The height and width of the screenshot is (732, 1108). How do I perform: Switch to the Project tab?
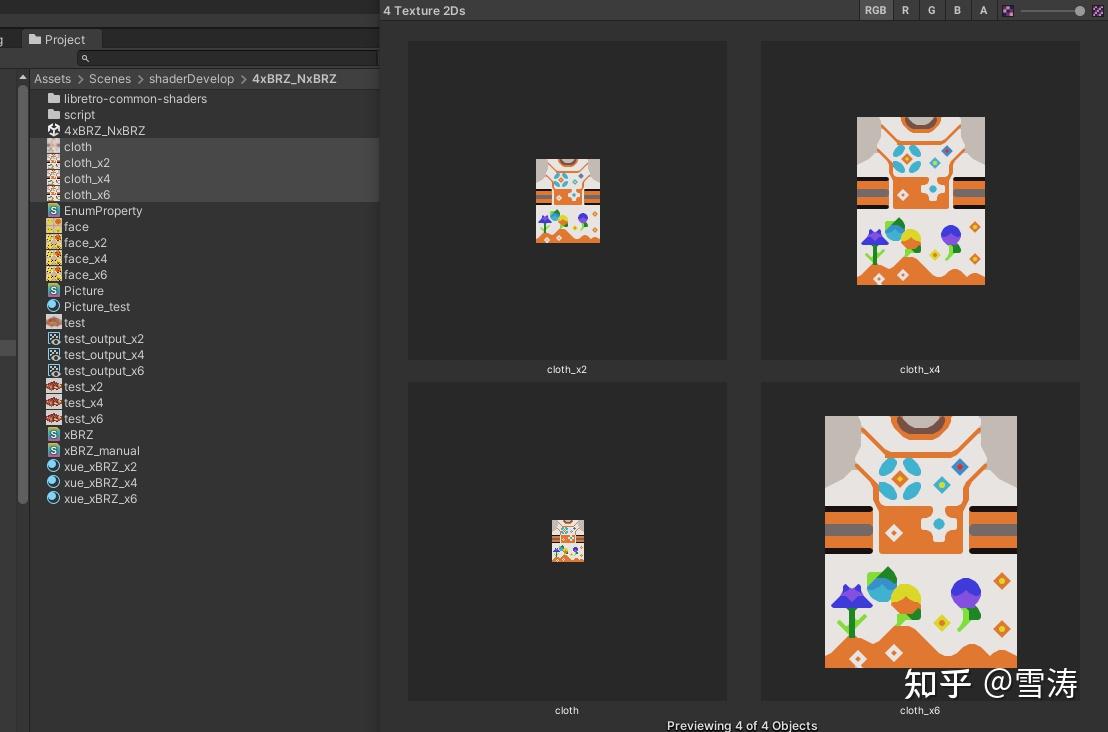click(x=60, y=39)
